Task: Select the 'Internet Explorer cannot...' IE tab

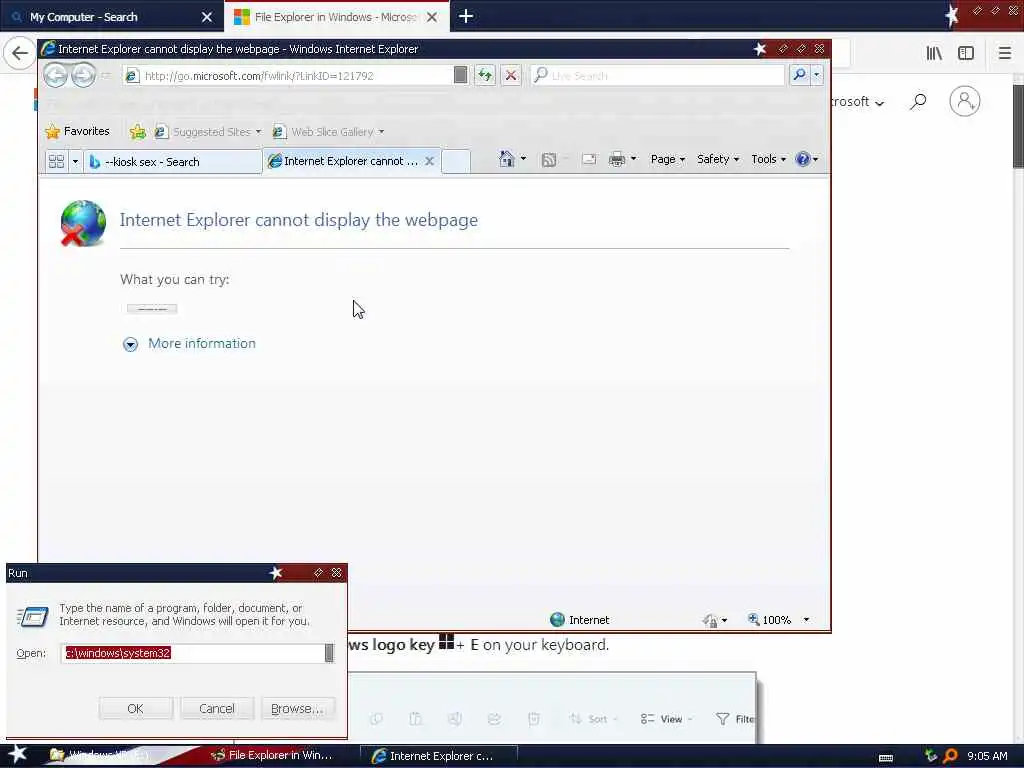Action: tap(344, 161)
